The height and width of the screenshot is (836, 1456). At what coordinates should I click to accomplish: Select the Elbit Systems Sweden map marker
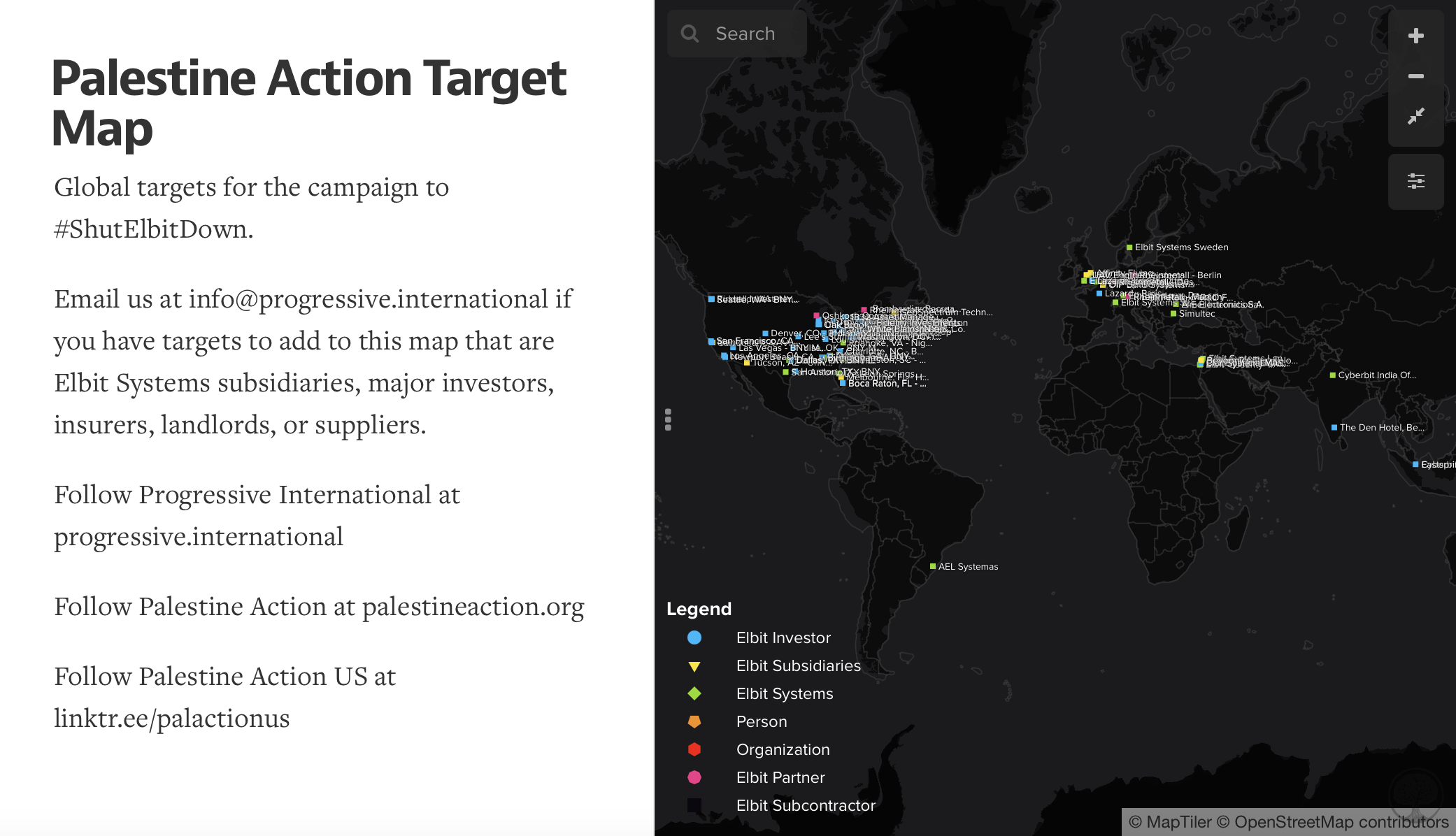(1129, 247)
